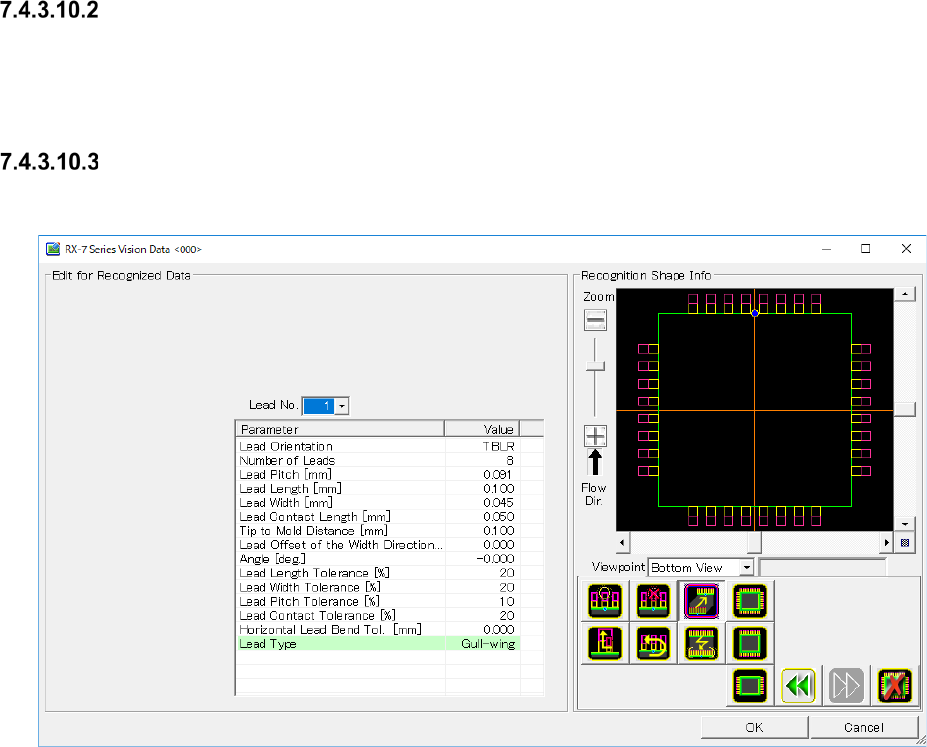Click the zoom in plus button

pos(596,436)
